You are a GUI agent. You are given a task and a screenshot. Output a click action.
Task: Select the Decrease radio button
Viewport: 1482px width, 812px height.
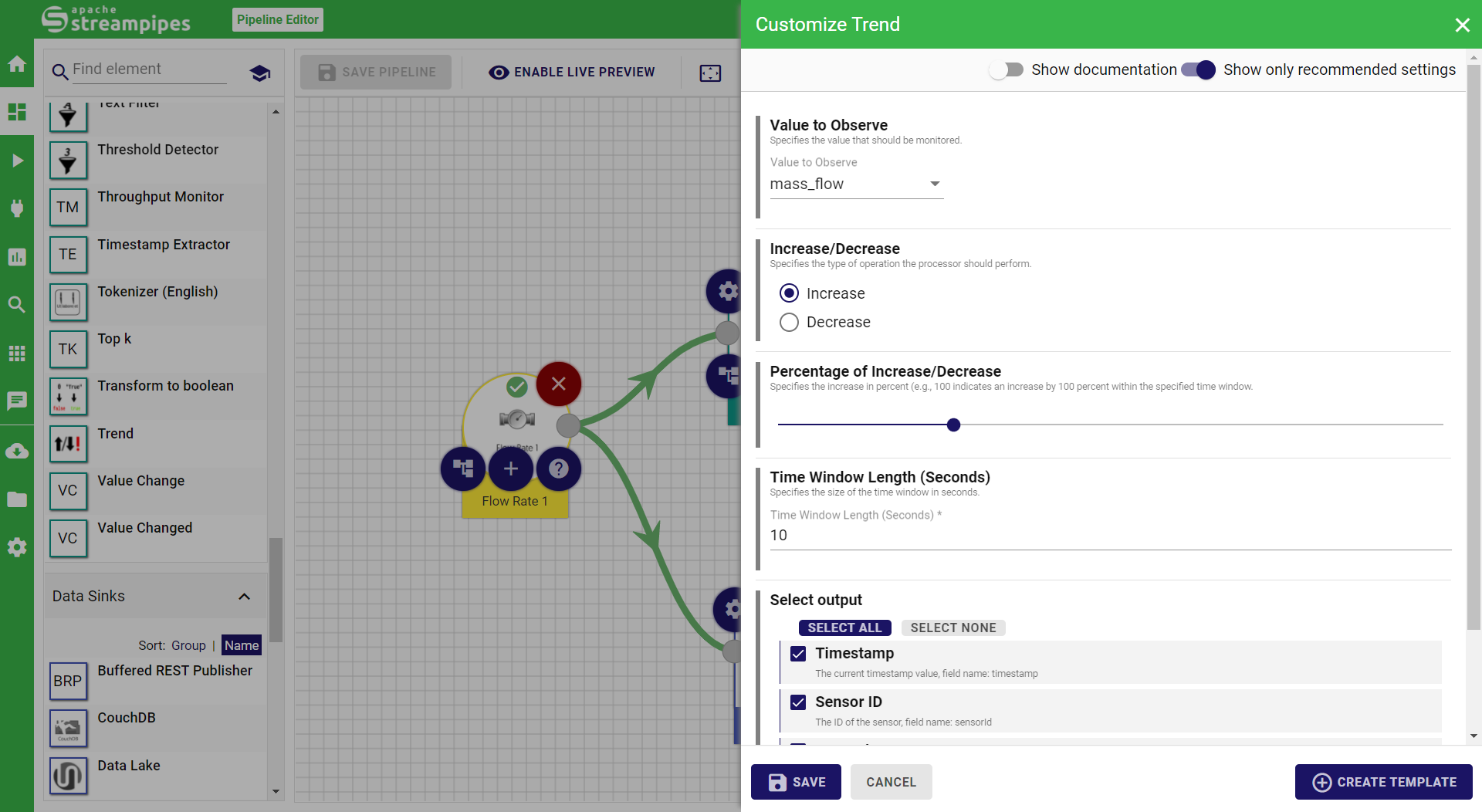coord(789,322)
